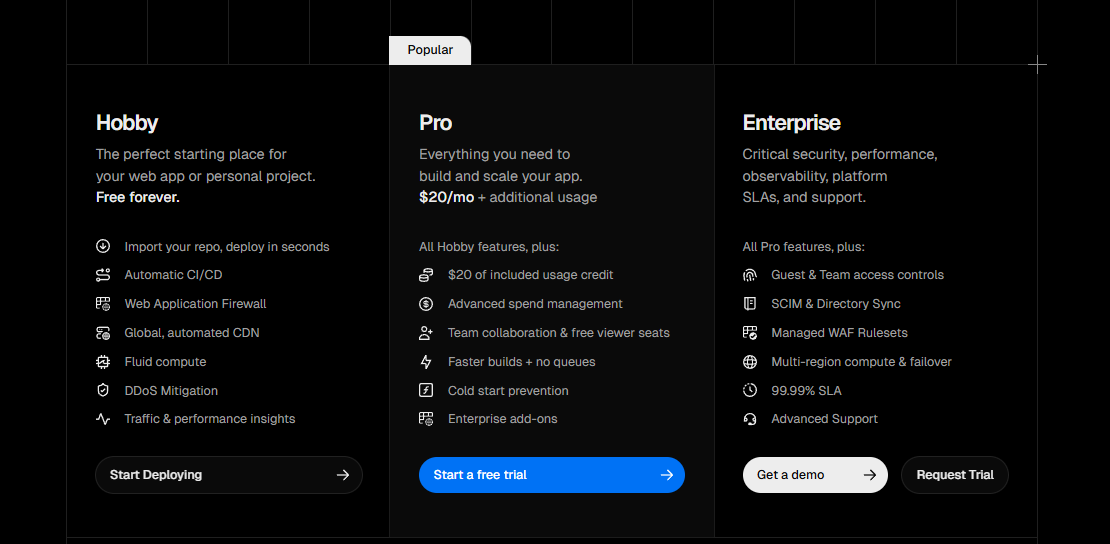Click the Multi-region compute globe icon

(750, 362)
